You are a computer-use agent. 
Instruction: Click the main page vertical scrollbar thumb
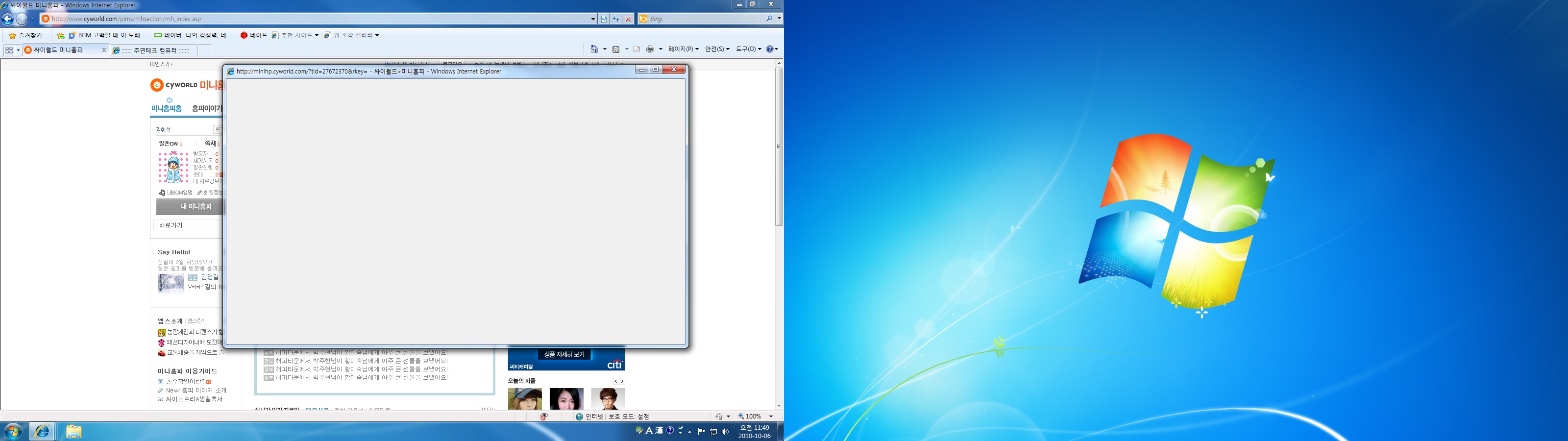coord(779,147)
